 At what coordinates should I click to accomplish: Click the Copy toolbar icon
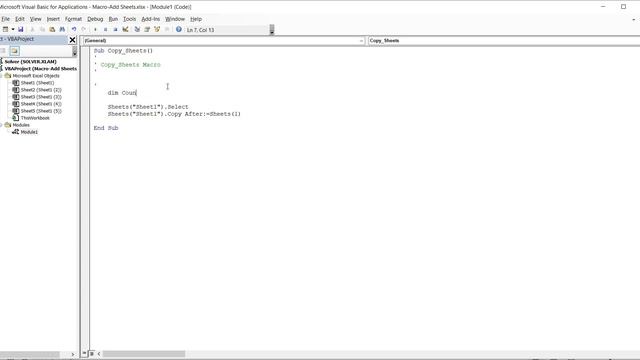tap(42, 29)
